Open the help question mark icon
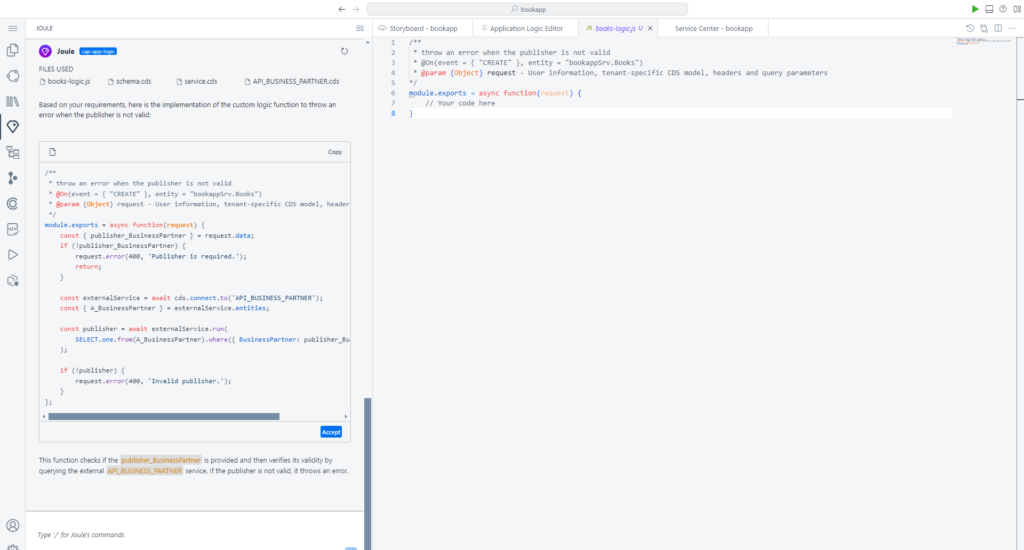Viewport: 1024px width, 550px height. [1003, 9]
